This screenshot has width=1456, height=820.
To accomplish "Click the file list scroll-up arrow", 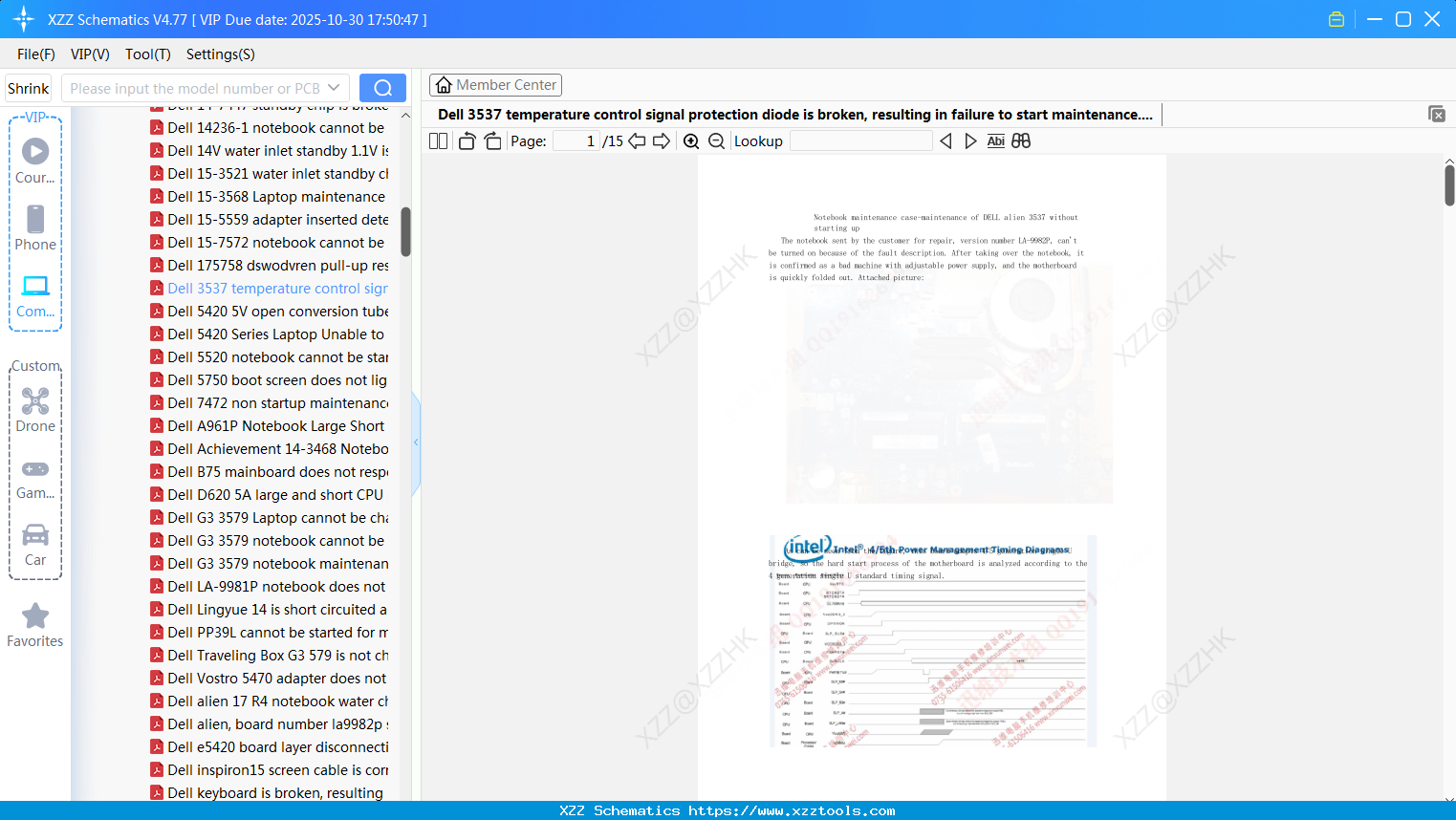I will [405, 116].
